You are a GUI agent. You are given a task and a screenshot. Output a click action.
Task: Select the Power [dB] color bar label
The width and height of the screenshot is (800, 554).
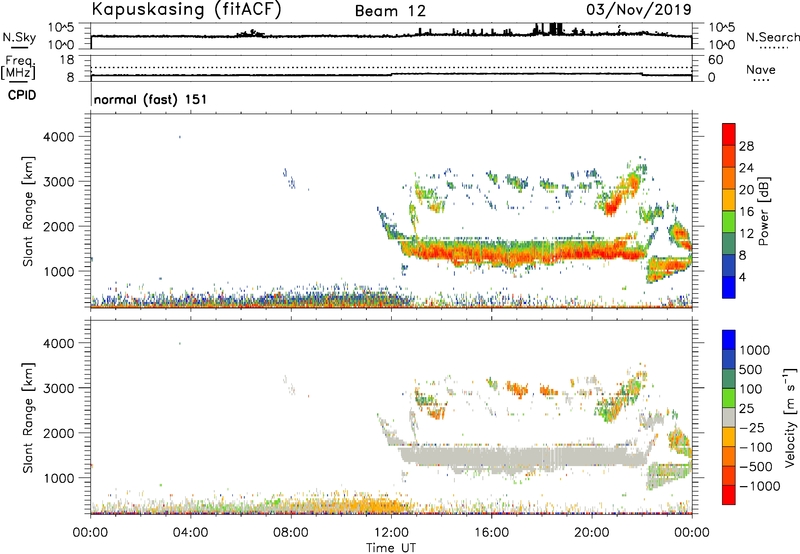point(763,211)
